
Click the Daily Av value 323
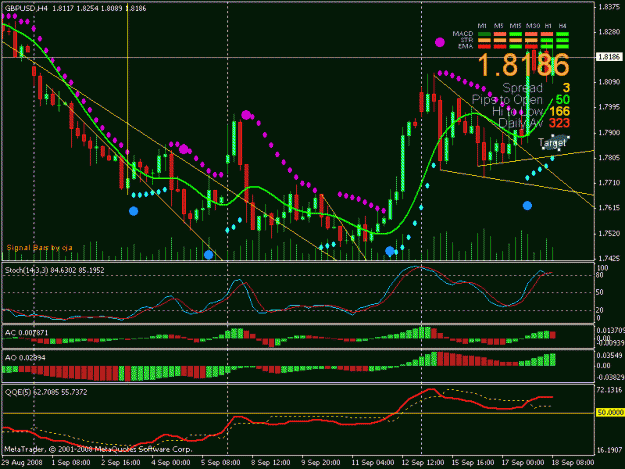tap(559, 123)
